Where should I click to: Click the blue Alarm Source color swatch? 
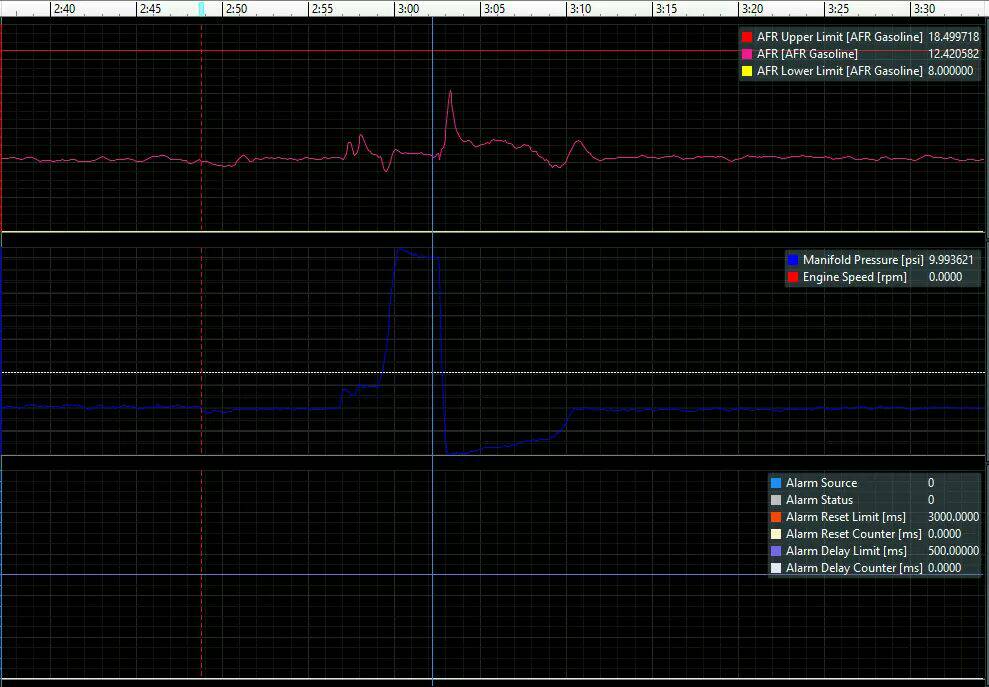click(776, 483)
